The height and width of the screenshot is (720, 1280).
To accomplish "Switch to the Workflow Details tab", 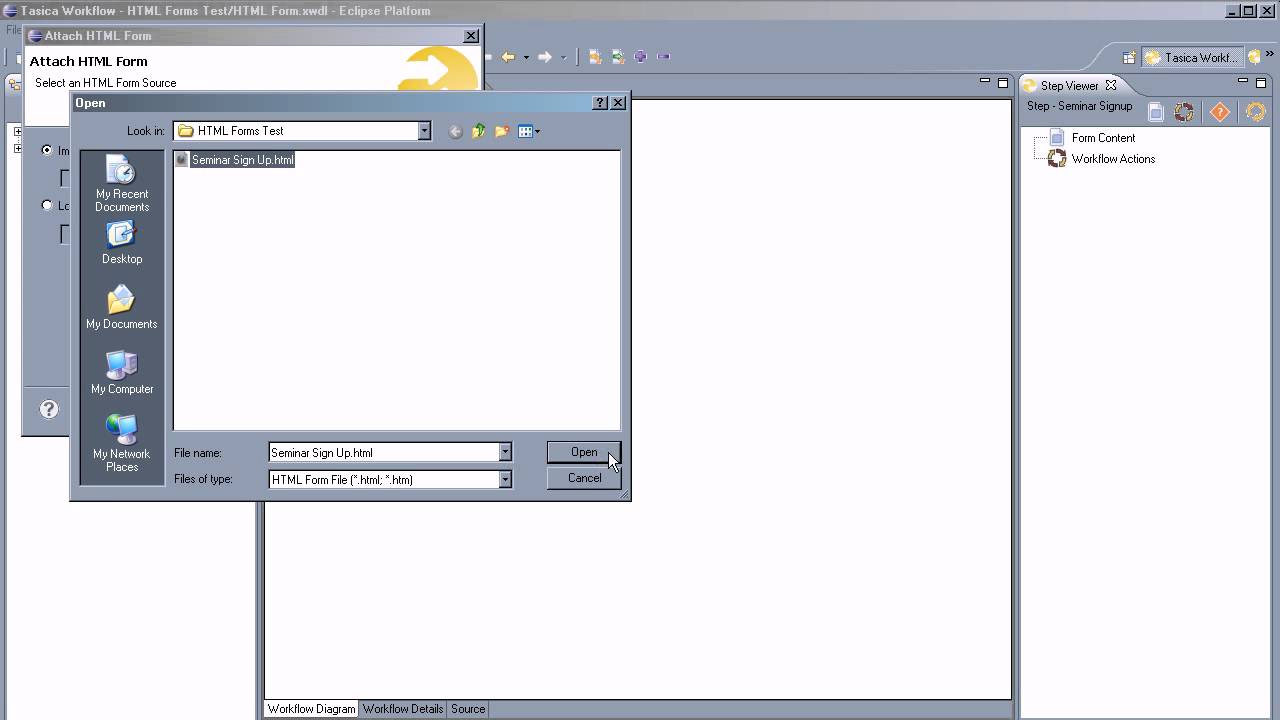I will click(x=403, y=709).
